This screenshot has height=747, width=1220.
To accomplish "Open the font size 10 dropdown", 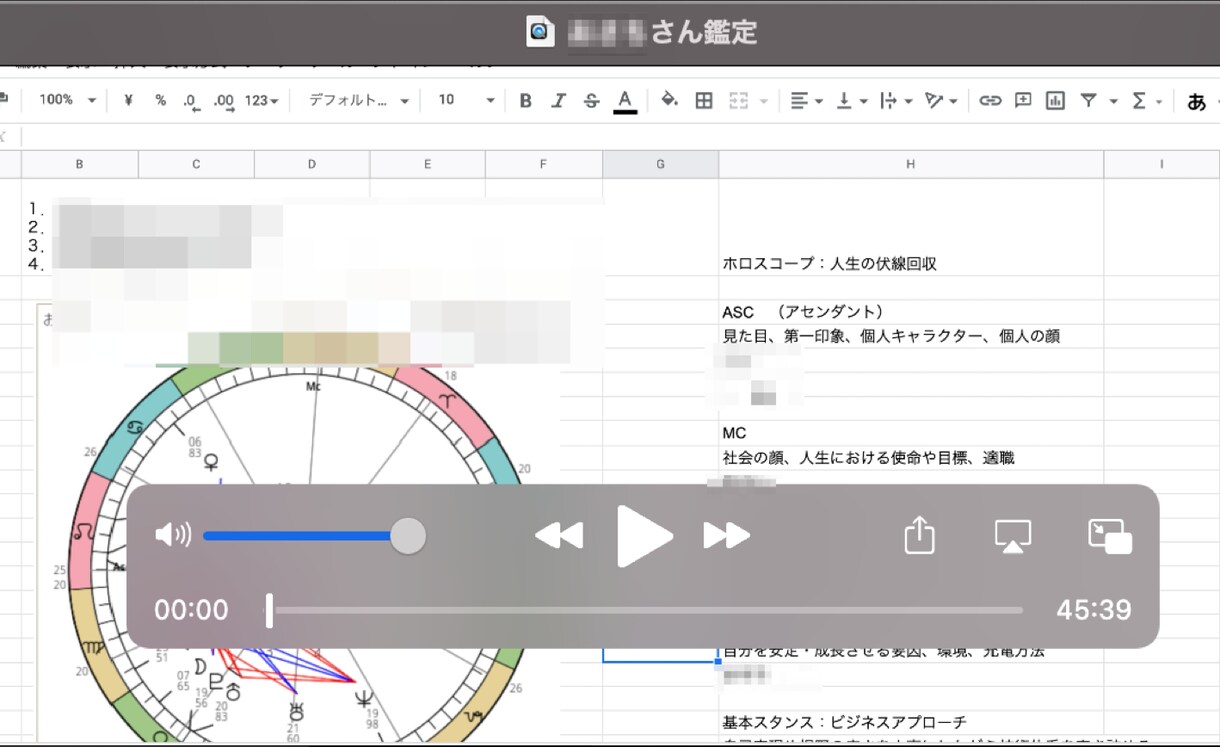I will click(466, 100).
